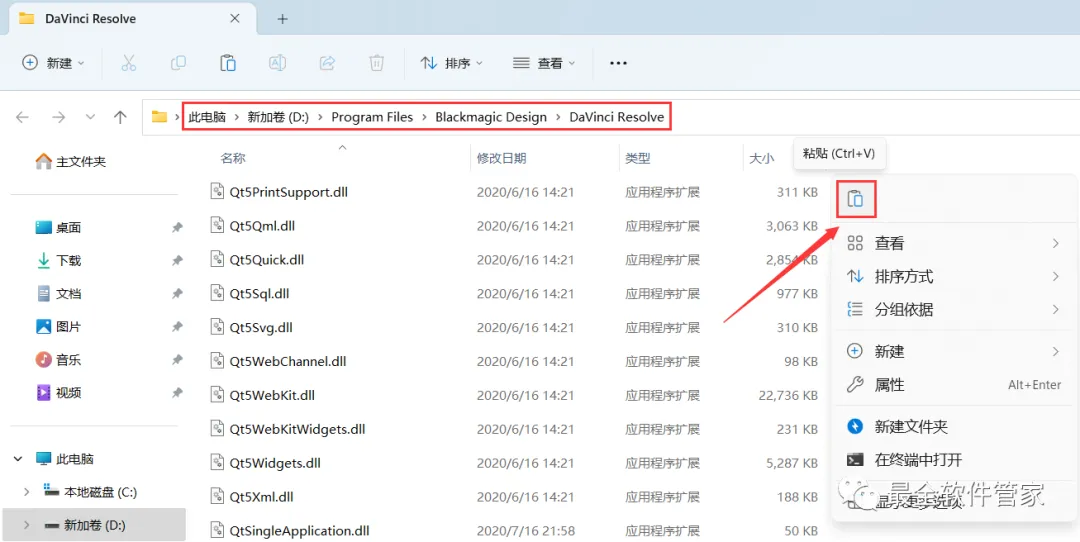Select file Qt5Sql.dll

click(x=259, y=293)
